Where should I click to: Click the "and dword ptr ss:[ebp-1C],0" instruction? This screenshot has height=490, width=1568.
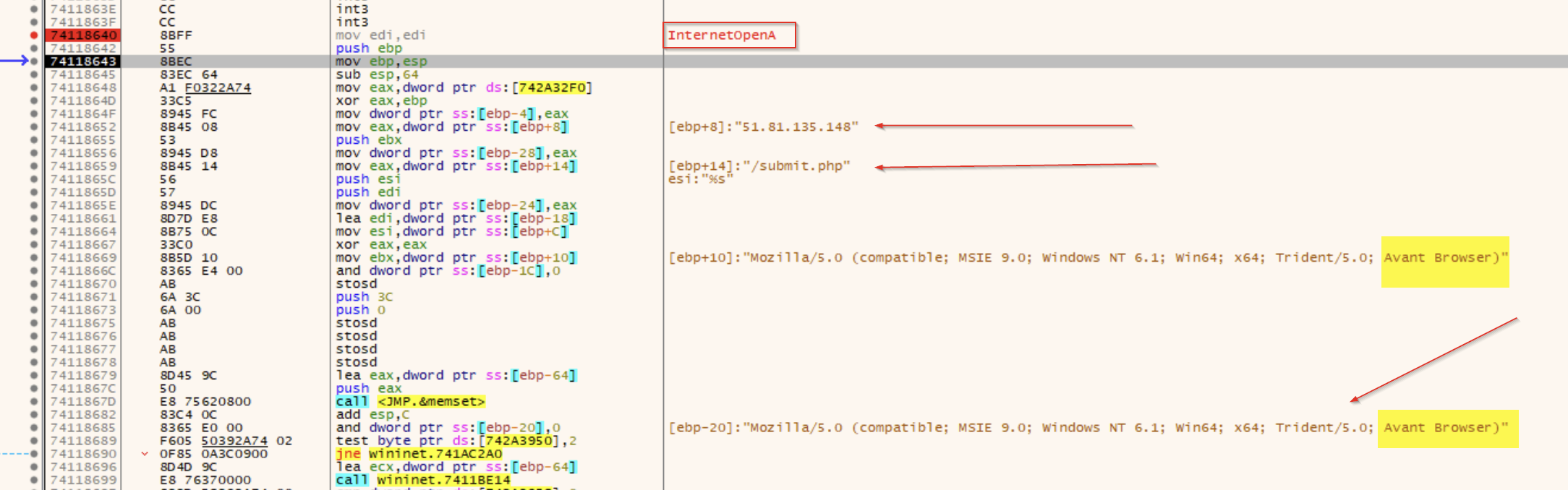click(x=448, y=270)
